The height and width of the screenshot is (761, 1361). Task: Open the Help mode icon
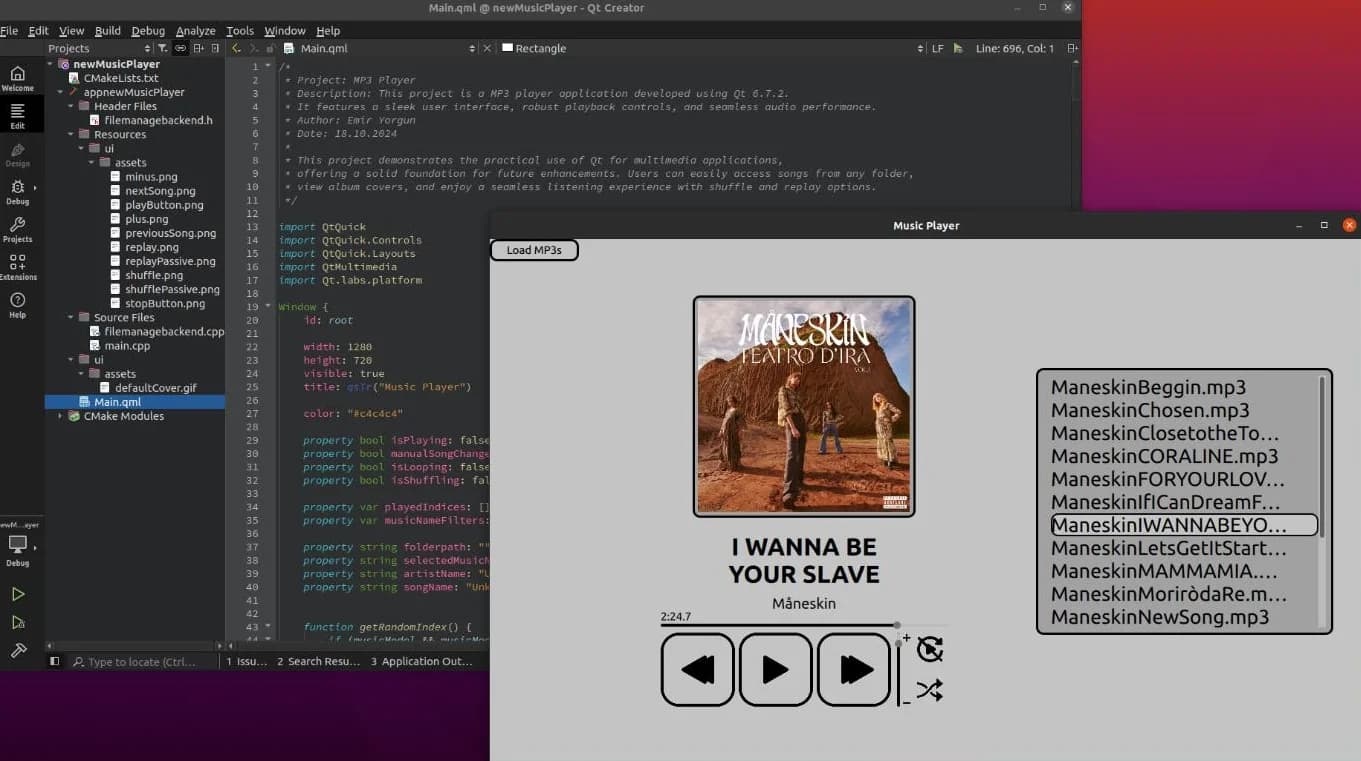click(17, 305)
